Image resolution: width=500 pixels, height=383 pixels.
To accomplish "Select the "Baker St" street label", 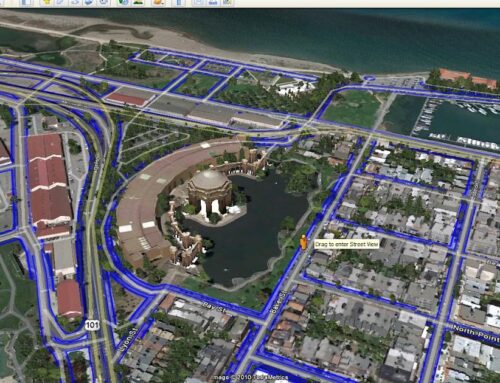I will point(279,301).
